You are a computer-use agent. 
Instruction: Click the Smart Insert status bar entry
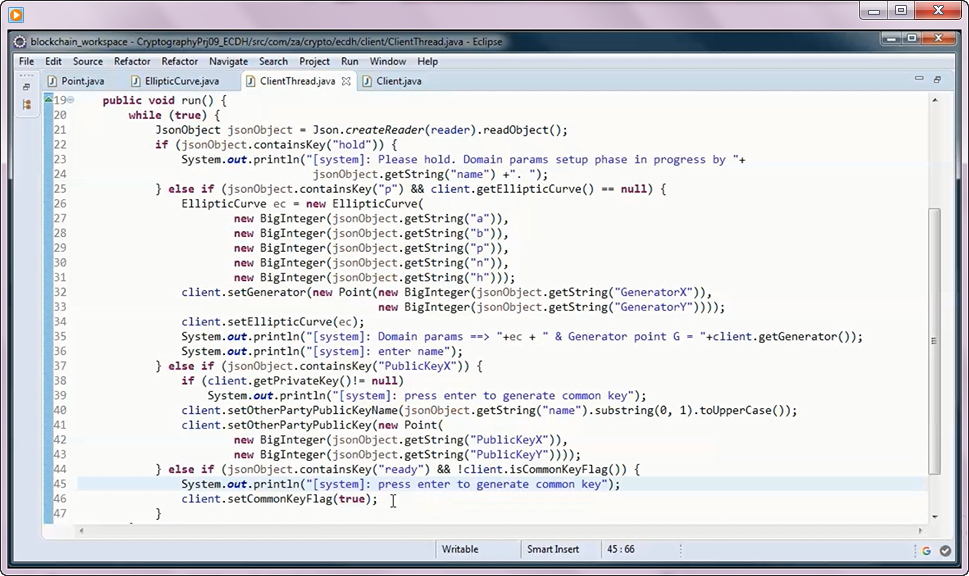point(553,549)
